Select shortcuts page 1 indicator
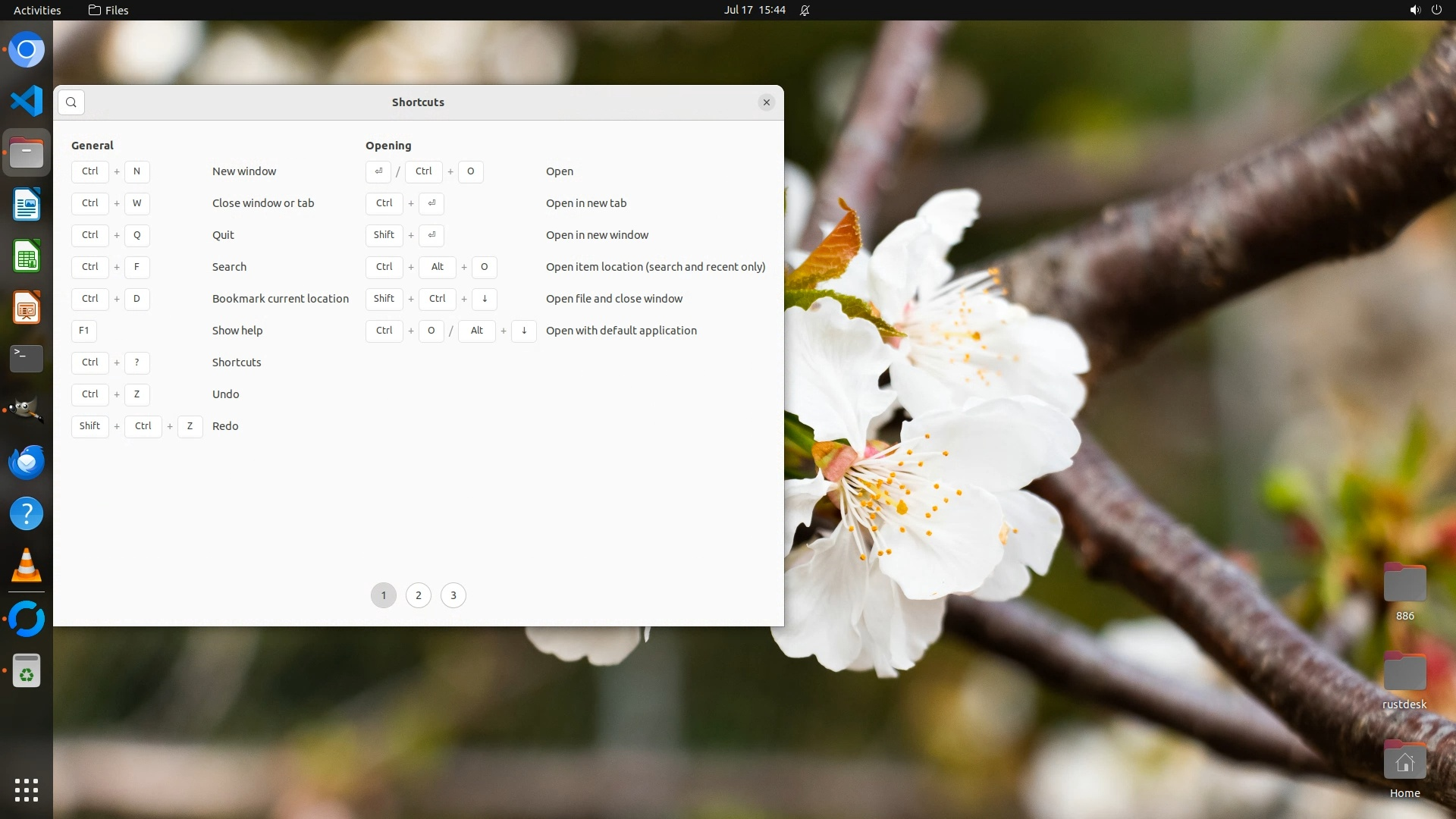The height and width of the screenshot is (819, 1456). 384,595
